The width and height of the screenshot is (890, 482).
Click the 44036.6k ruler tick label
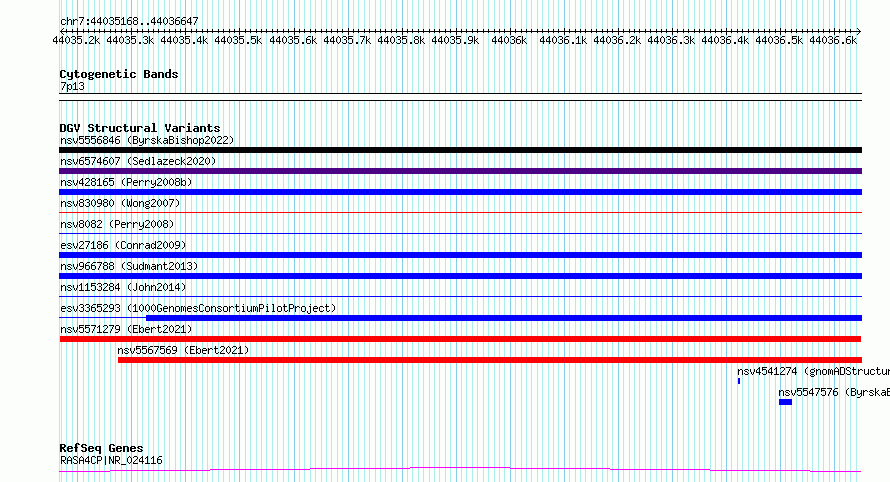(833, 40)
